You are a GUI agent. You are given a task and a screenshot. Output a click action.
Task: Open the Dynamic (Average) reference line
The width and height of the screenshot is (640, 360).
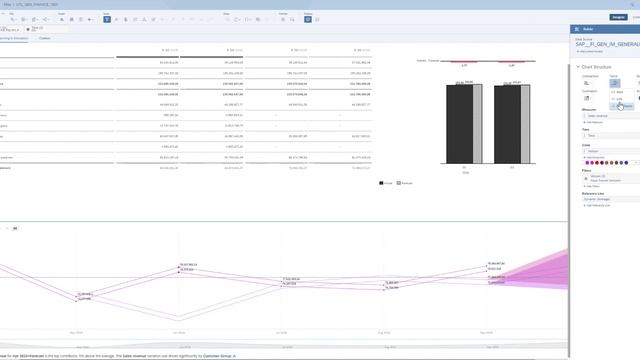click(611, 199)
